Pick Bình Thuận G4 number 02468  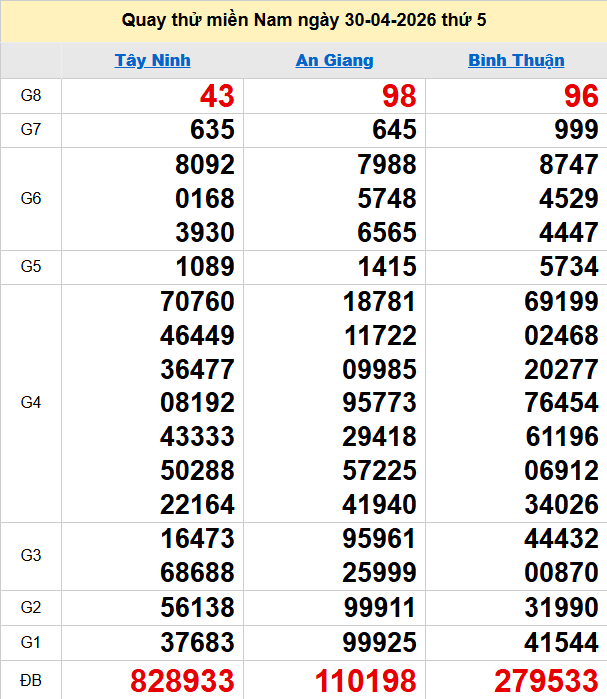[x=561, y=335]
